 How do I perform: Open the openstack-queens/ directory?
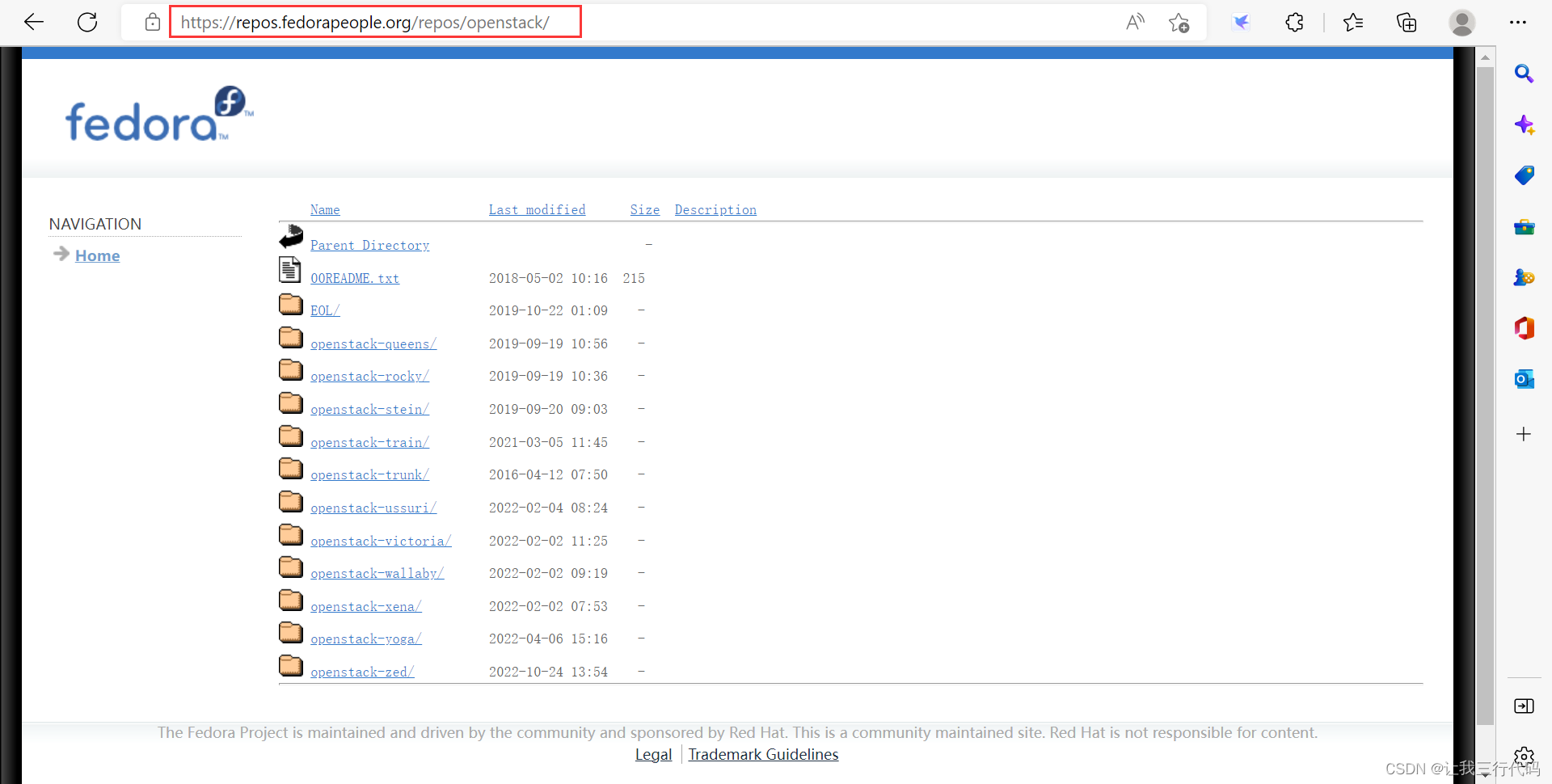373,344
